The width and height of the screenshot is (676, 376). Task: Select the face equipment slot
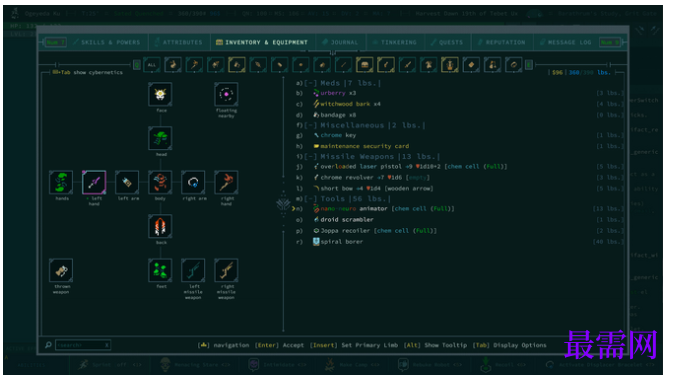pyautogui.click(x=160, y=94)
